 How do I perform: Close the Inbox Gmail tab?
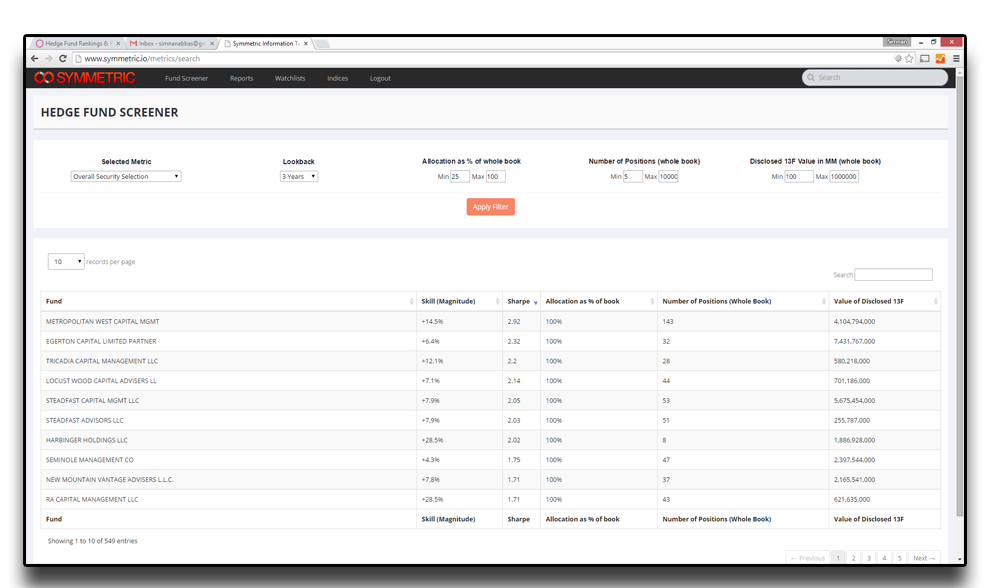pos(212,43)
